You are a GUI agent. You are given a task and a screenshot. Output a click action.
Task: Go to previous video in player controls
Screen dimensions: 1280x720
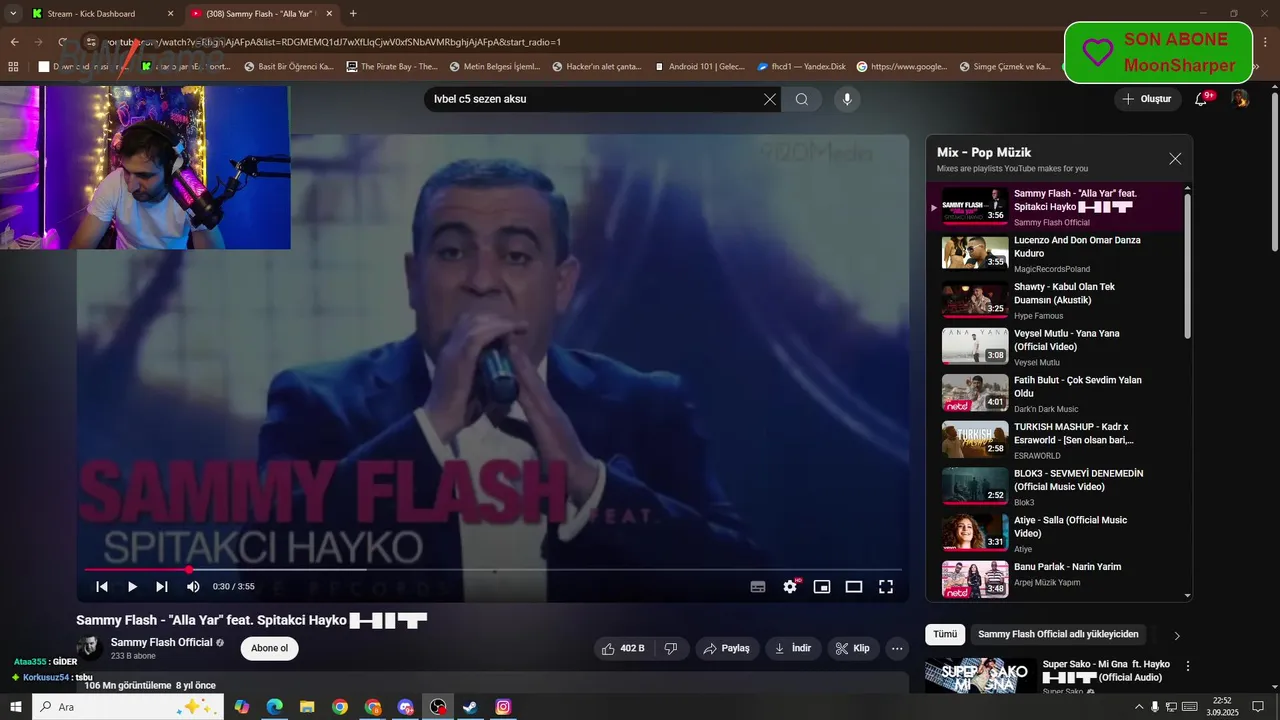102,587
